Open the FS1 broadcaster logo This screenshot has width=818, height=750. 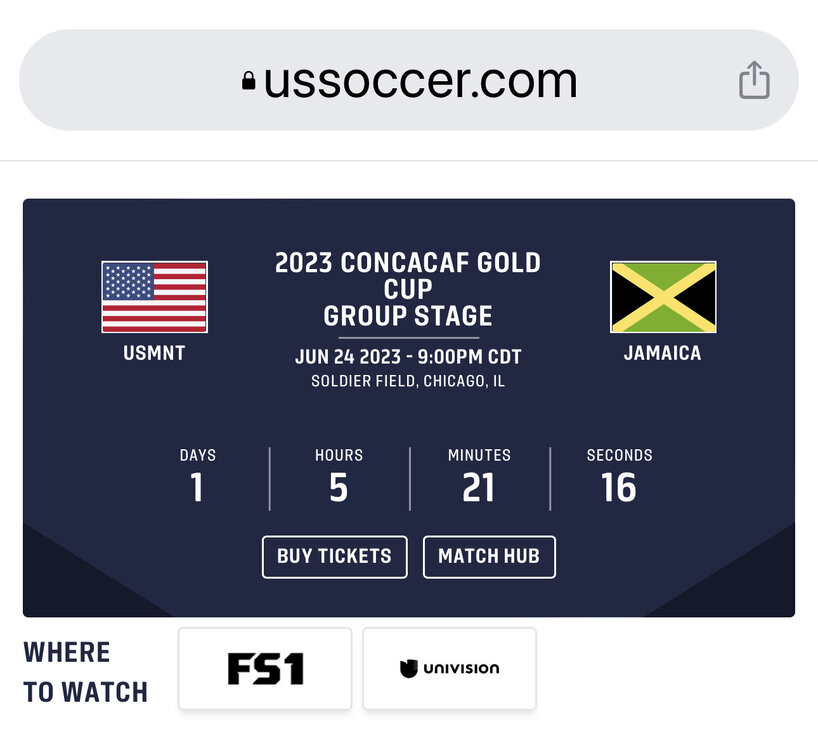(265, 668)
